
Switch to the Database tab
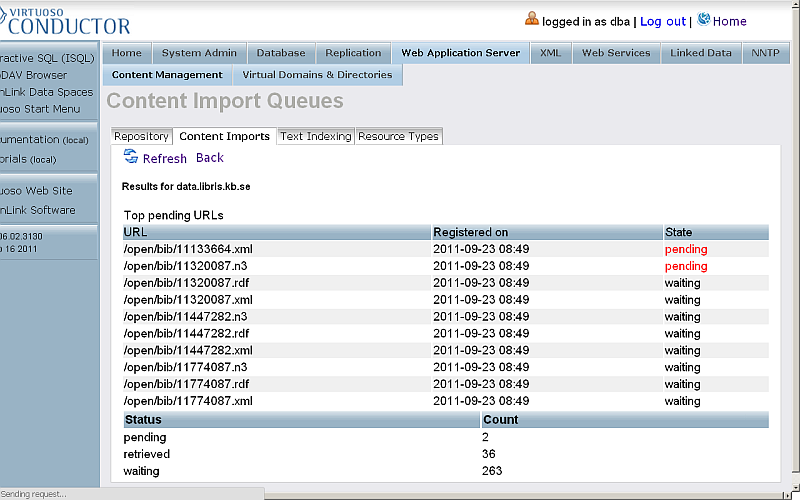pyautogui.click(x=281, y=53)
